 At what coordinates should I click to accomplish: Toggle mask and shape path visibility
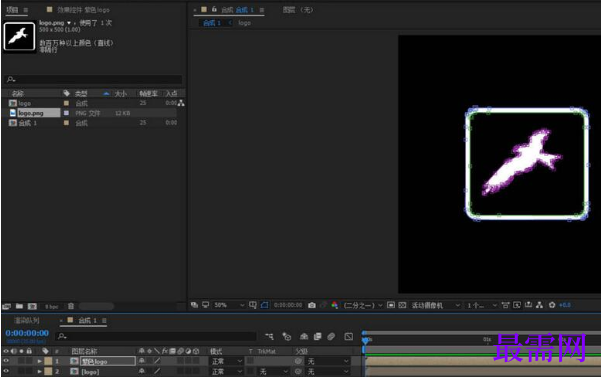tap(264, 305)
